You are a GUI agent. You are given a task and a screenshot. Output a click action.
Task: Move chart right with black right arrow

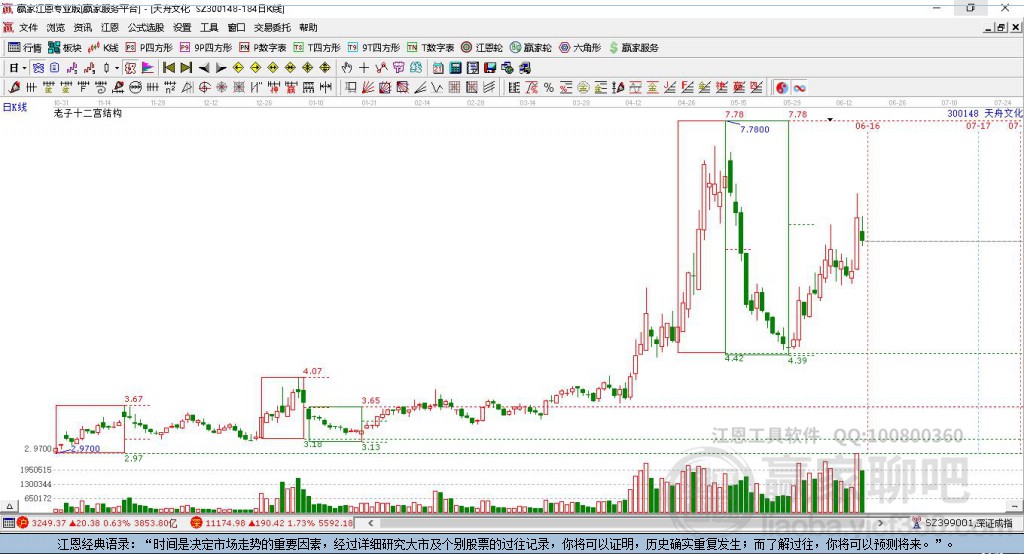[x=221, y=68]
